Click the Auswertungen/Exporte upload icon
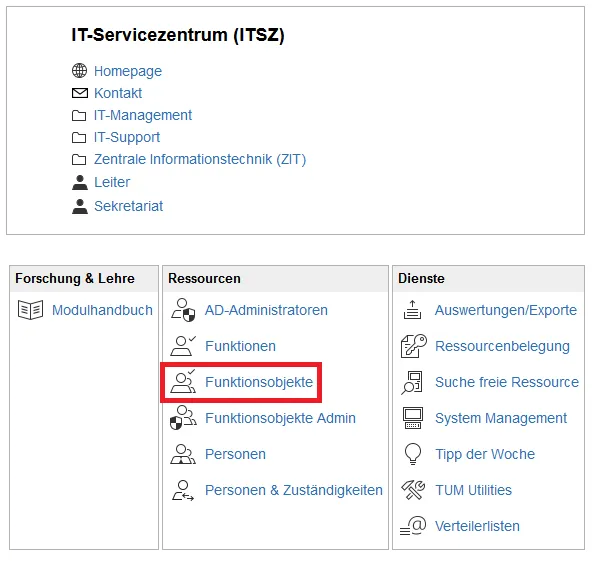The width and height of the screenshot is (596, 561). [x=412, y=310]
